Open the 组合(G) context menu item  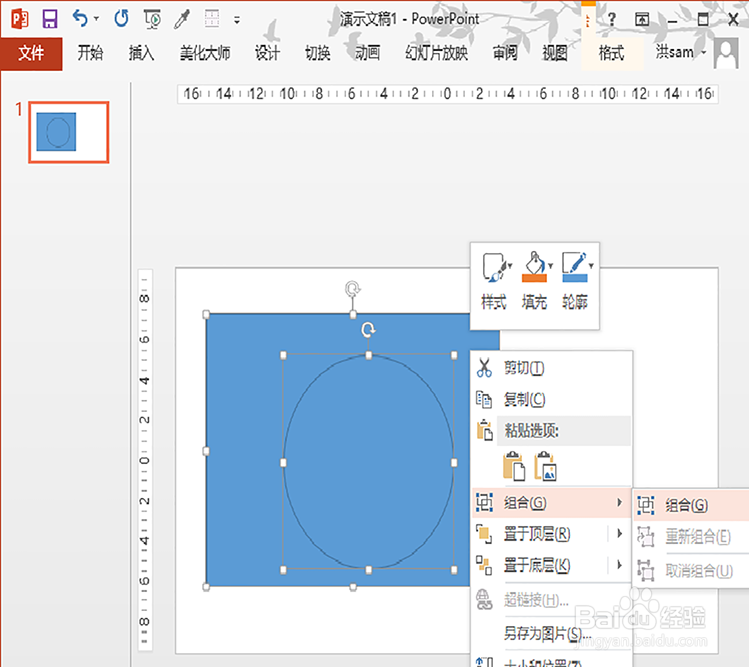[552, 503]
